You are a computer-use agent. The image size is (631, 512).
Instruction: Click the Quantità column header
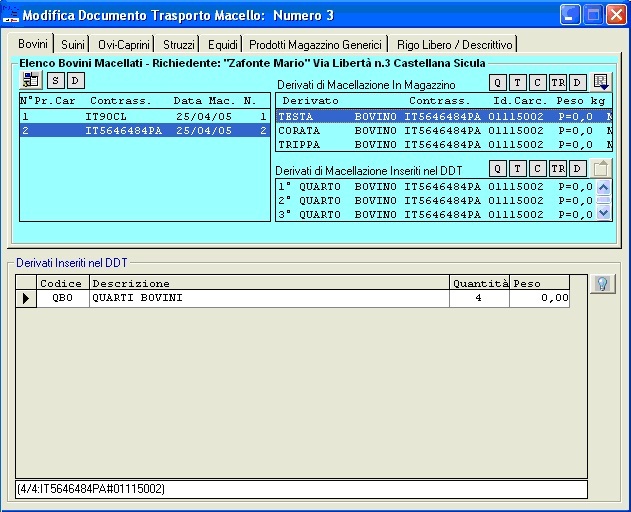pyautogui.click(x=479, y=283)
